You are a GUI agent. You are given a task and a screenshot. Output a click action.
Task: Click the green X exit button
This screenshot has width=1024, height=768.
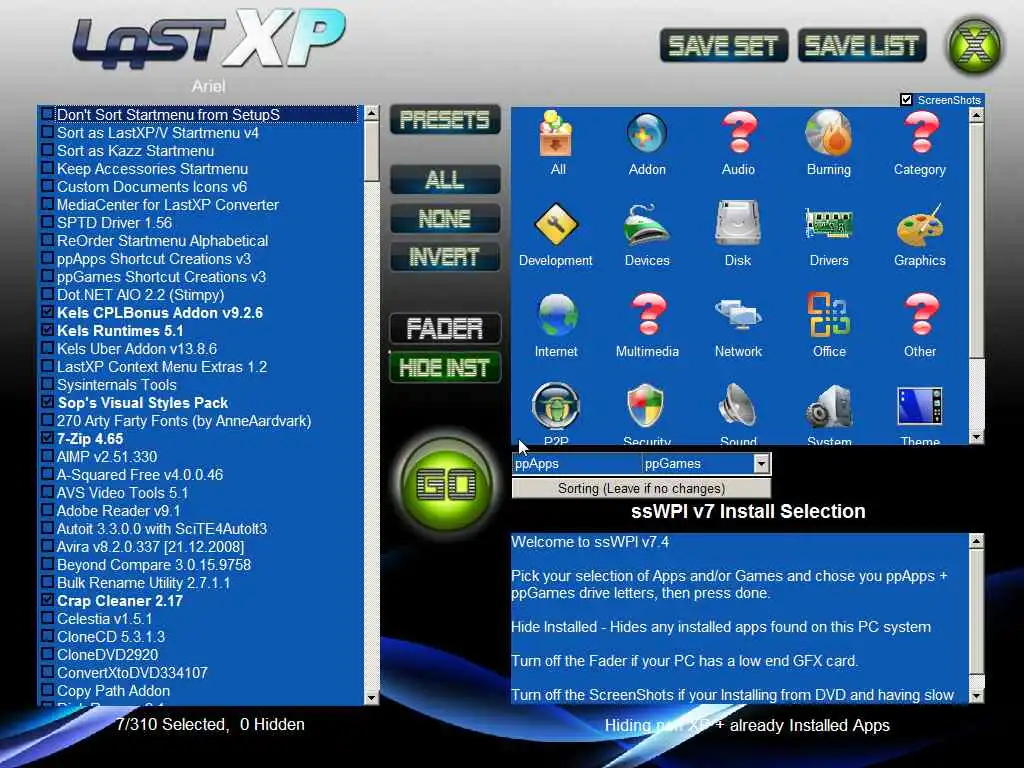pos(974,46)
